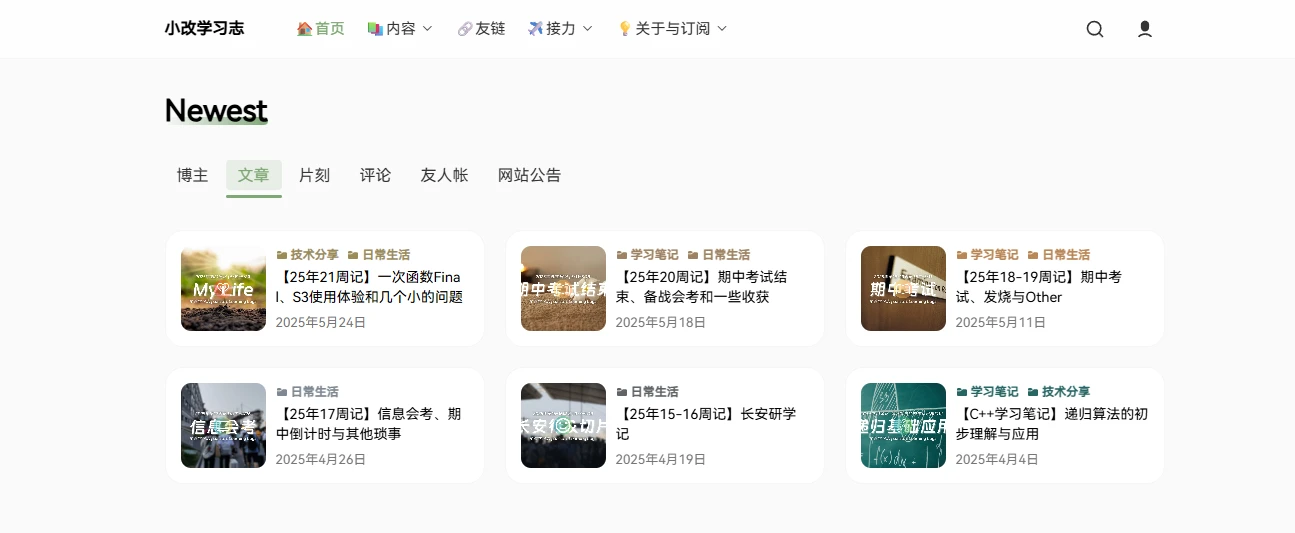Click the date 2025年4月4日
Screen dimensions: 1295x533
(997, 459)
